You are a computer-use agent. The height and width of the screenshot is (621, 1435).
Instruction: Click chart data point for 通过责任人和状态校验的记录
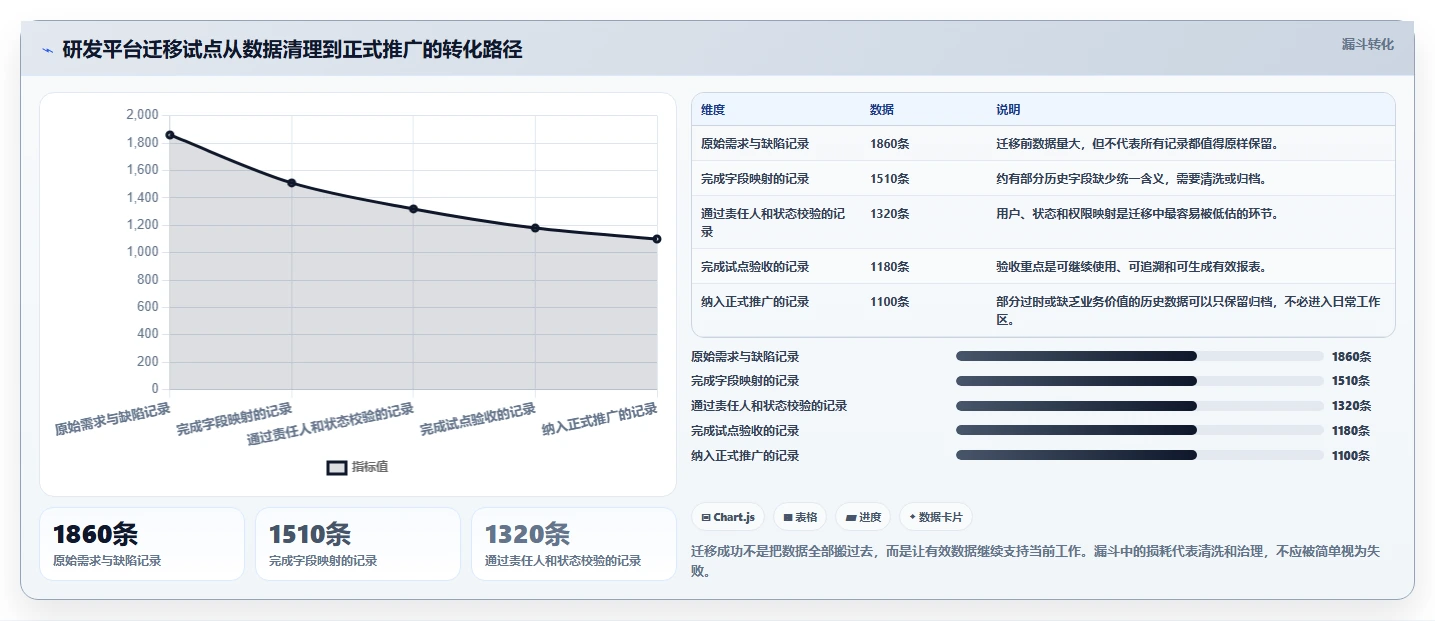[x=413, y=209]
